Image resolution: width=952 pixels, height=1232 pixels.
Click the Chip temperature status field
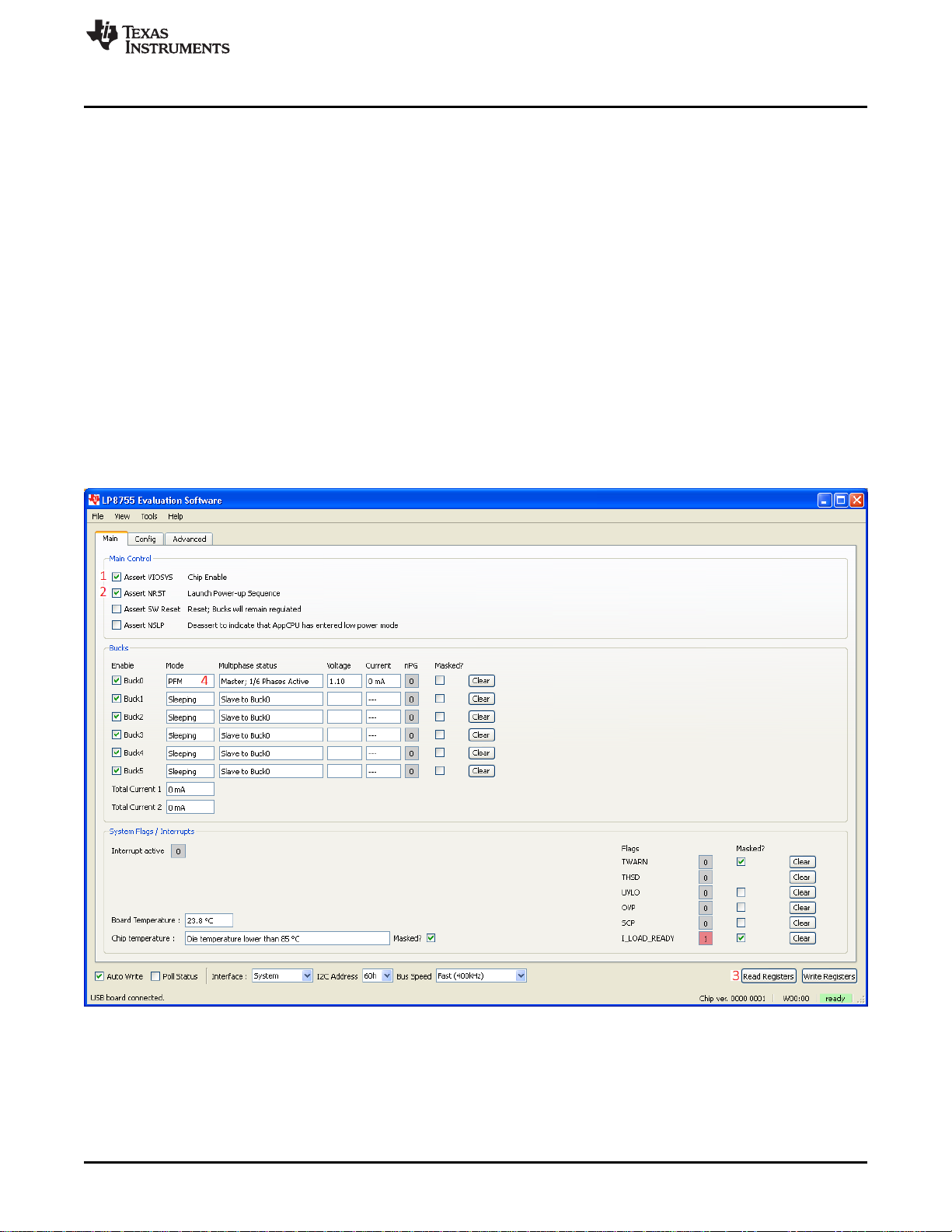pyautogui.click(x=287, y=938)
